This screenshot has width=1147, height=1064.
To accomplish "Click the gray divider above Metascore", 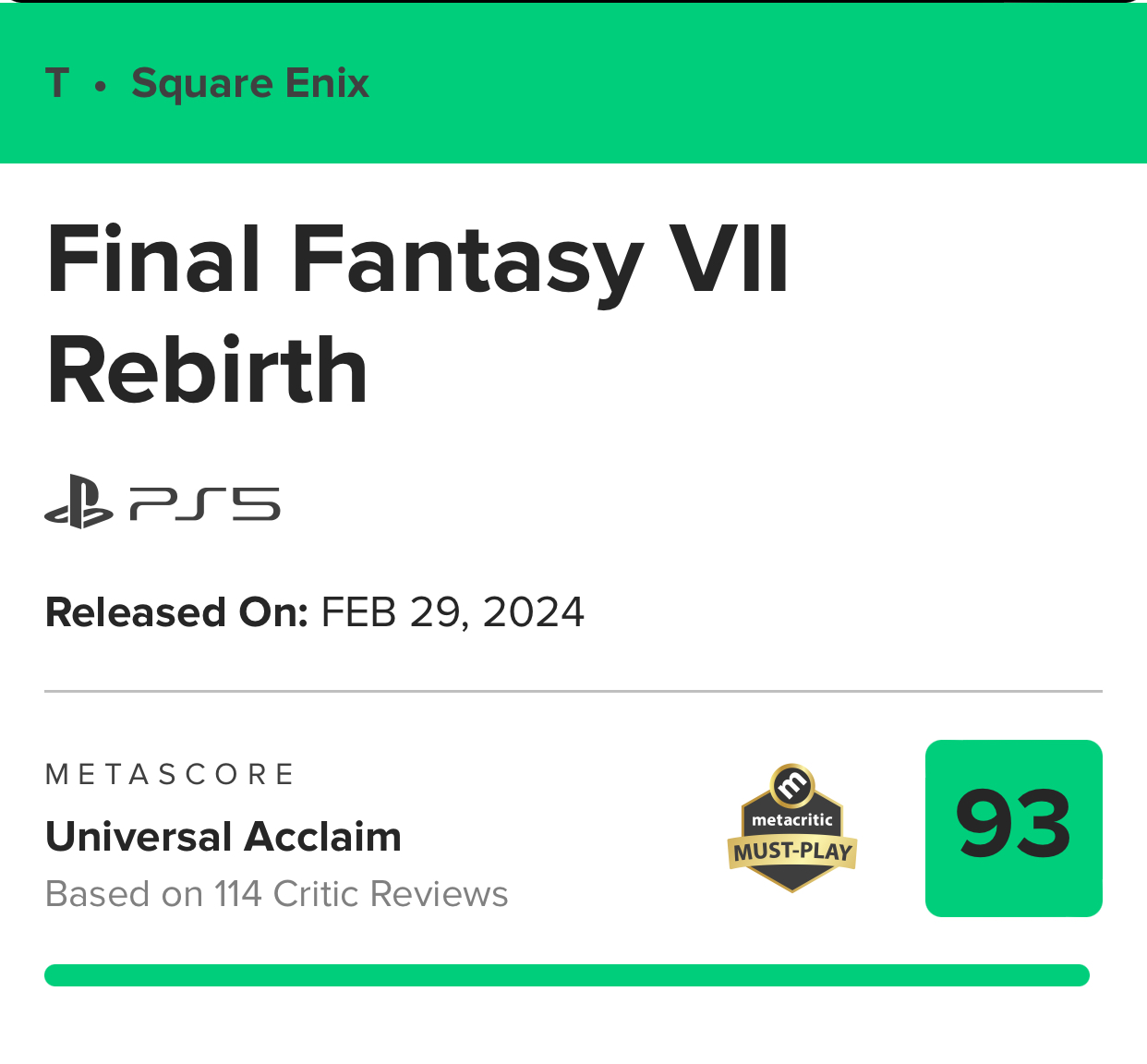I will [x=573, y=691].
